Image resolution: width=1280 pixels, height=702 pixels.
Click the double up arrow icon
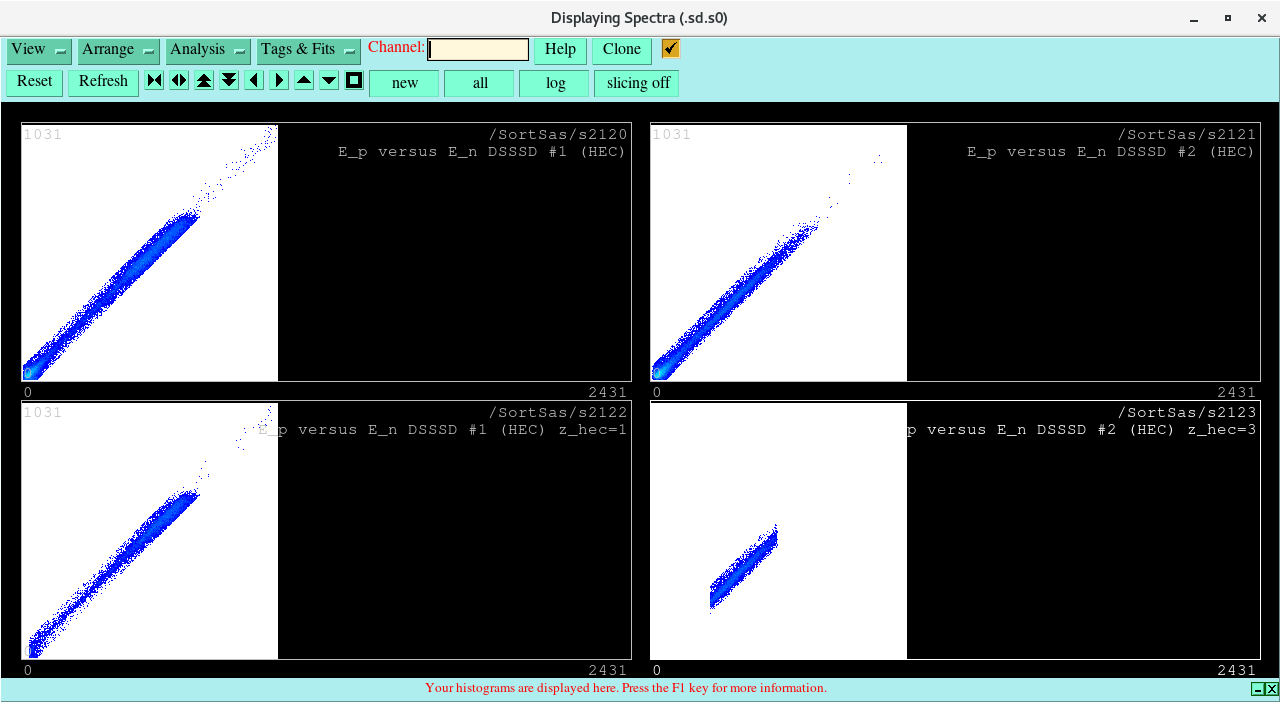coord(204,81)
